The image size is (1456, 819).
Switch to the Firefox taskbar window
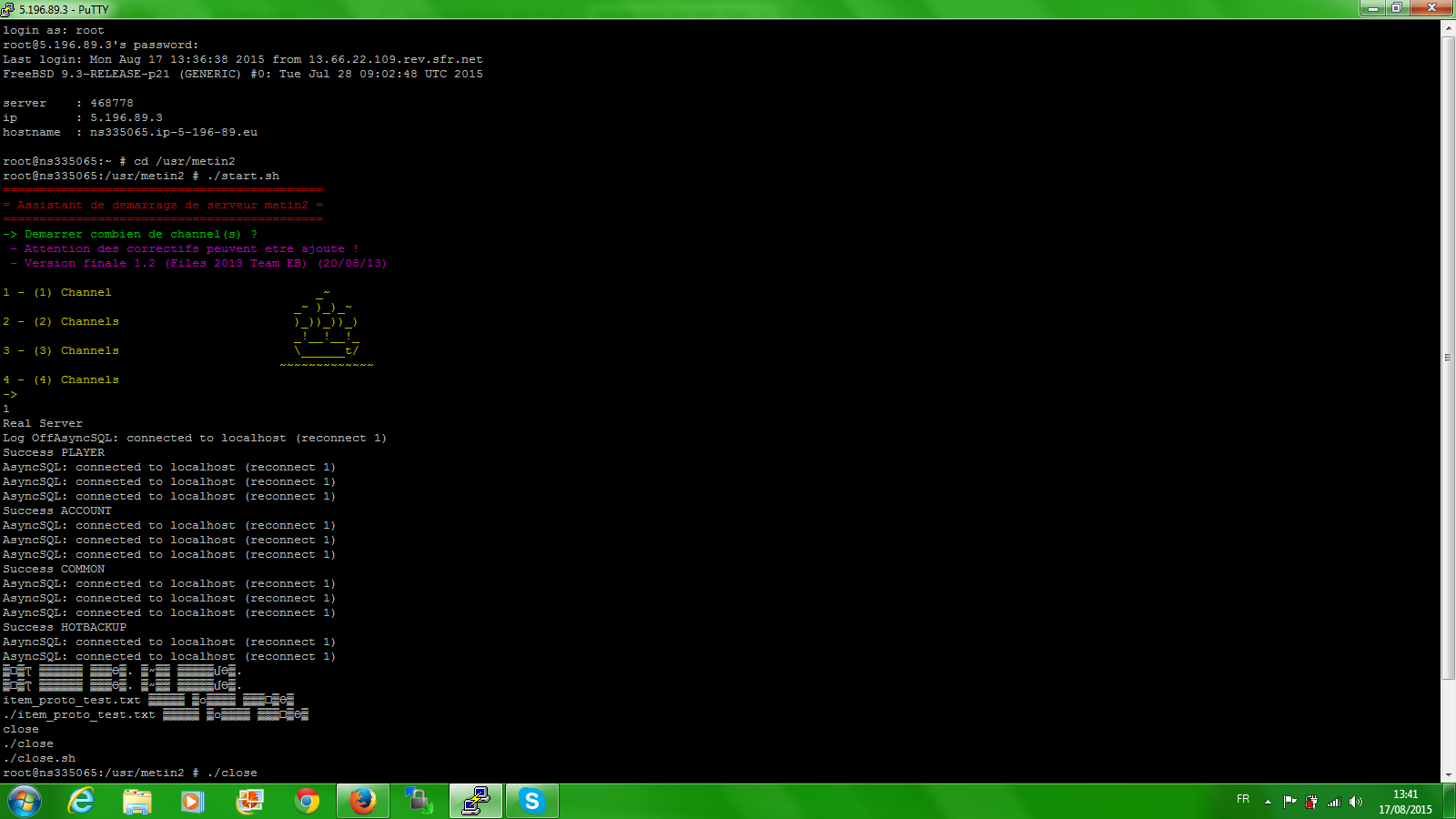(x=363, y=802)
